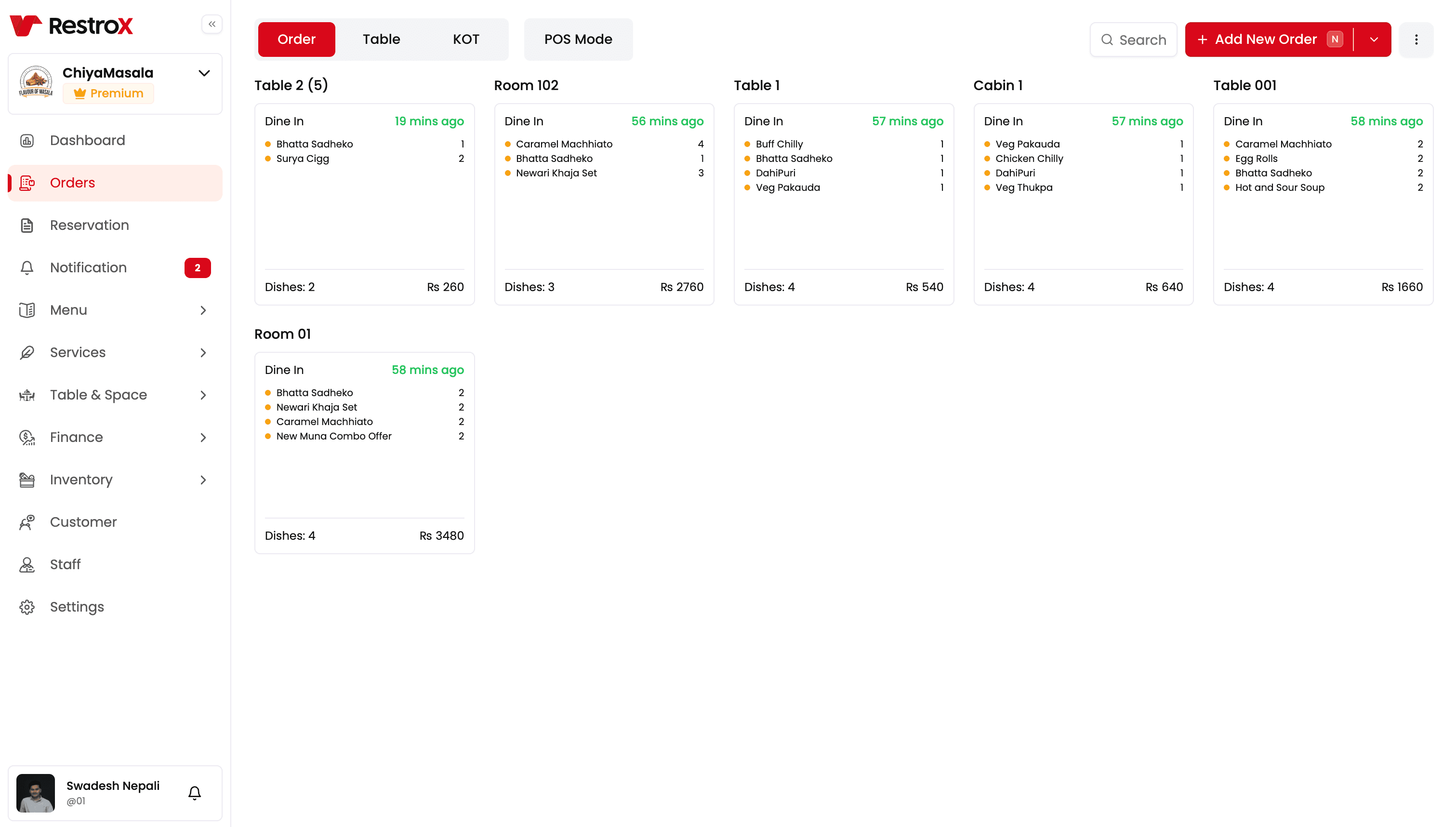Expand the Services submenu
The width and height of the screenshot is (1456, 827).
[x=203, y=352]
